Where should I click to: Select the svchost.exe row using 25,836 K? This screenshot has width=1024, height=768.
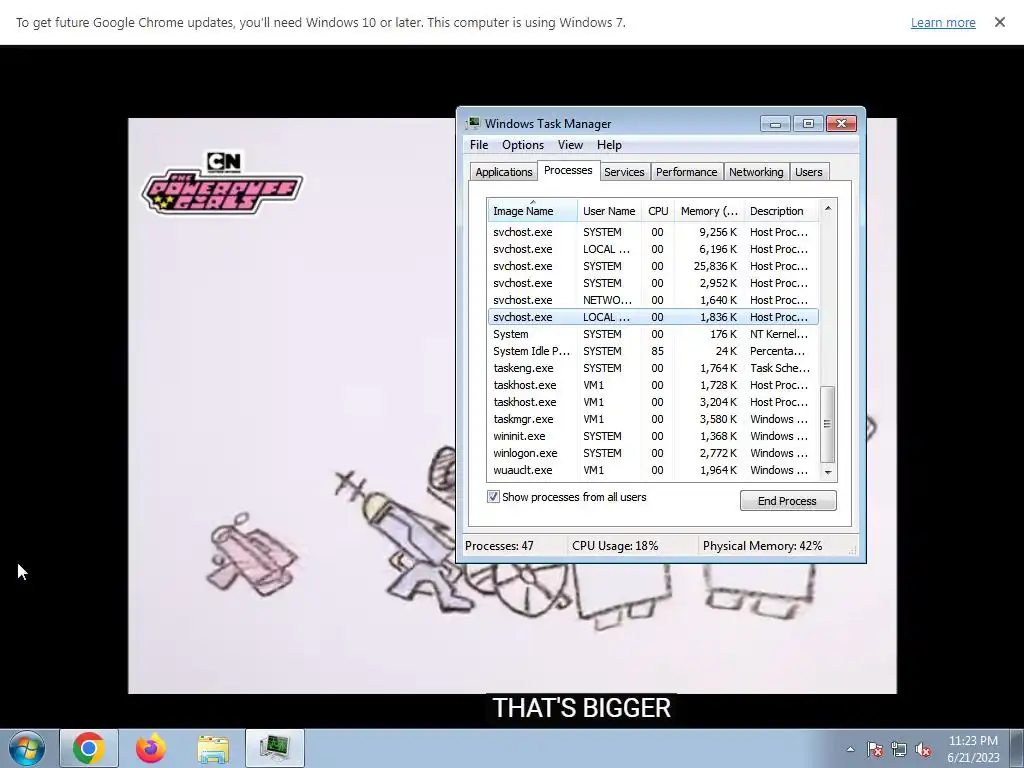click(x=652, y=266)
